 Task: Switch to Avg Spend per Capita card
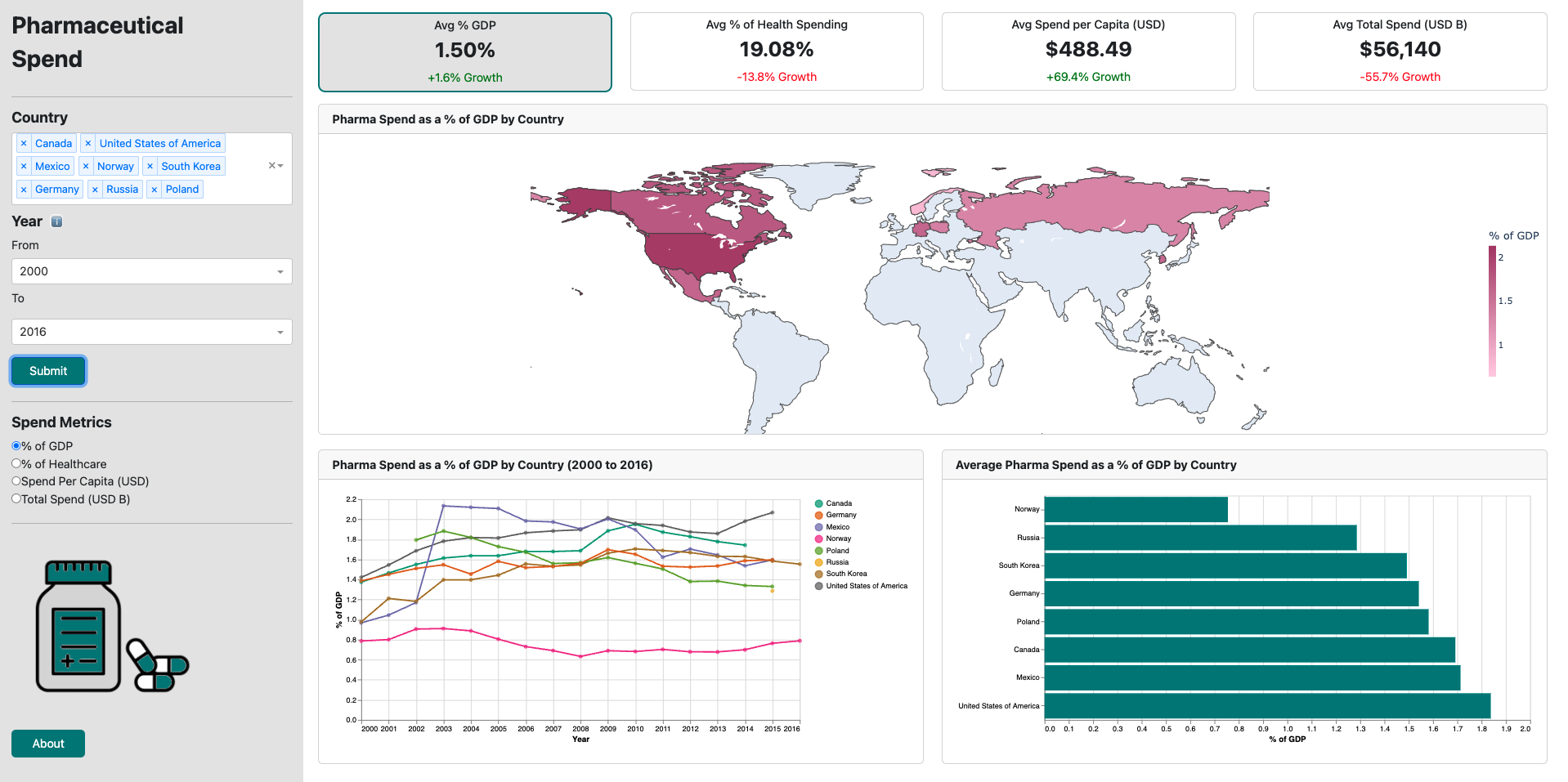click(1087, 51)
